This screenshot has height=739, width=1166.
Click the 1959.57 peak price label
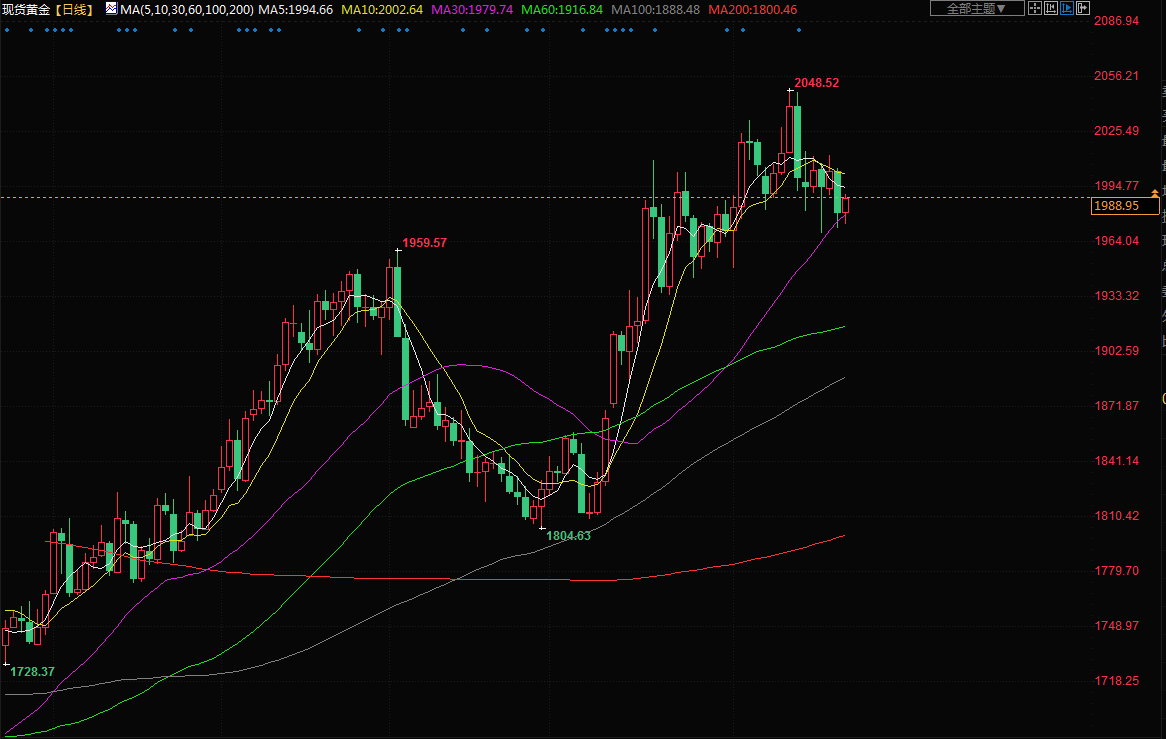pos(424,243)
